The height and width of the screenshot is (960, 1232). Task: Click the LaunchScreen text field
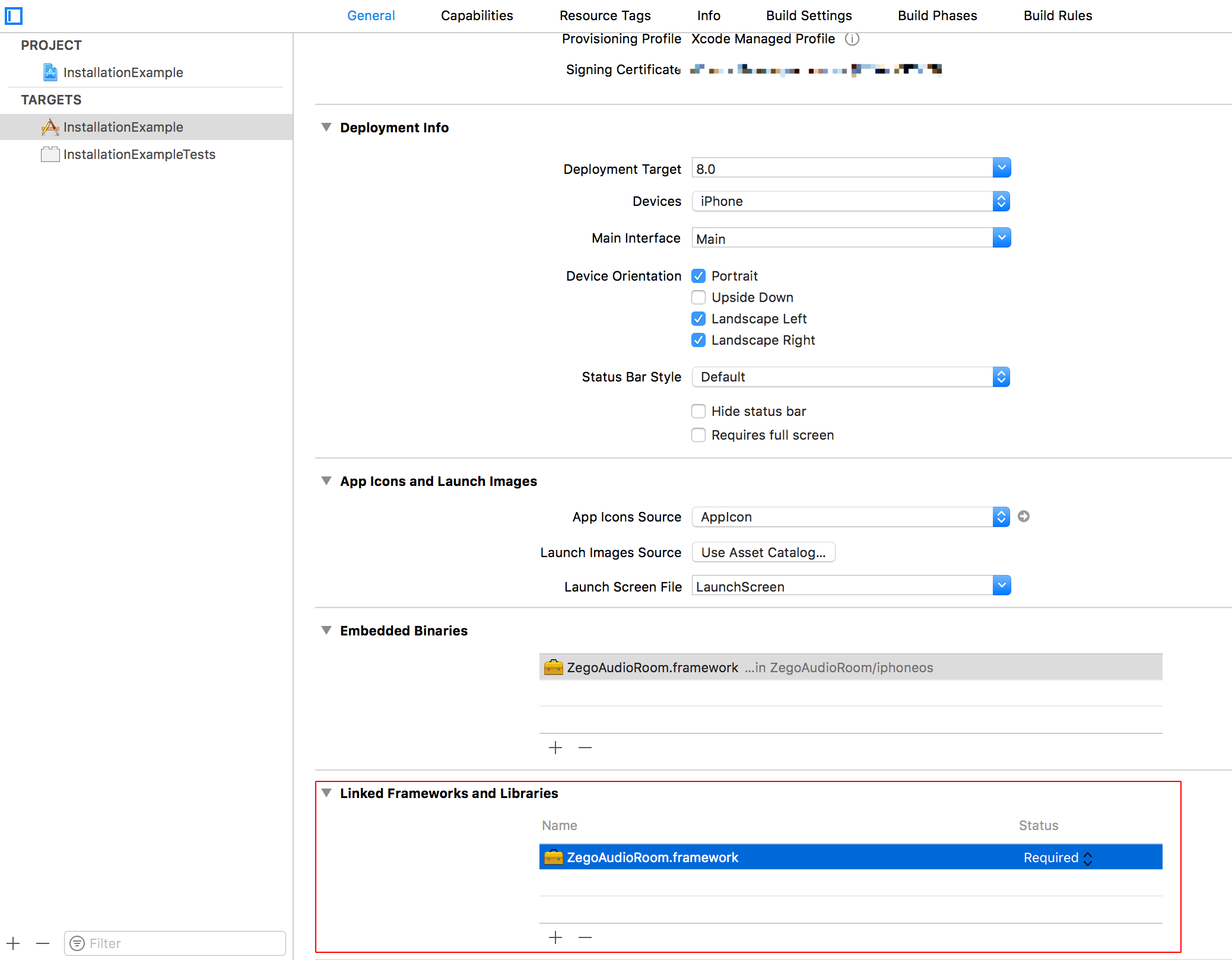tap(843, 586)
